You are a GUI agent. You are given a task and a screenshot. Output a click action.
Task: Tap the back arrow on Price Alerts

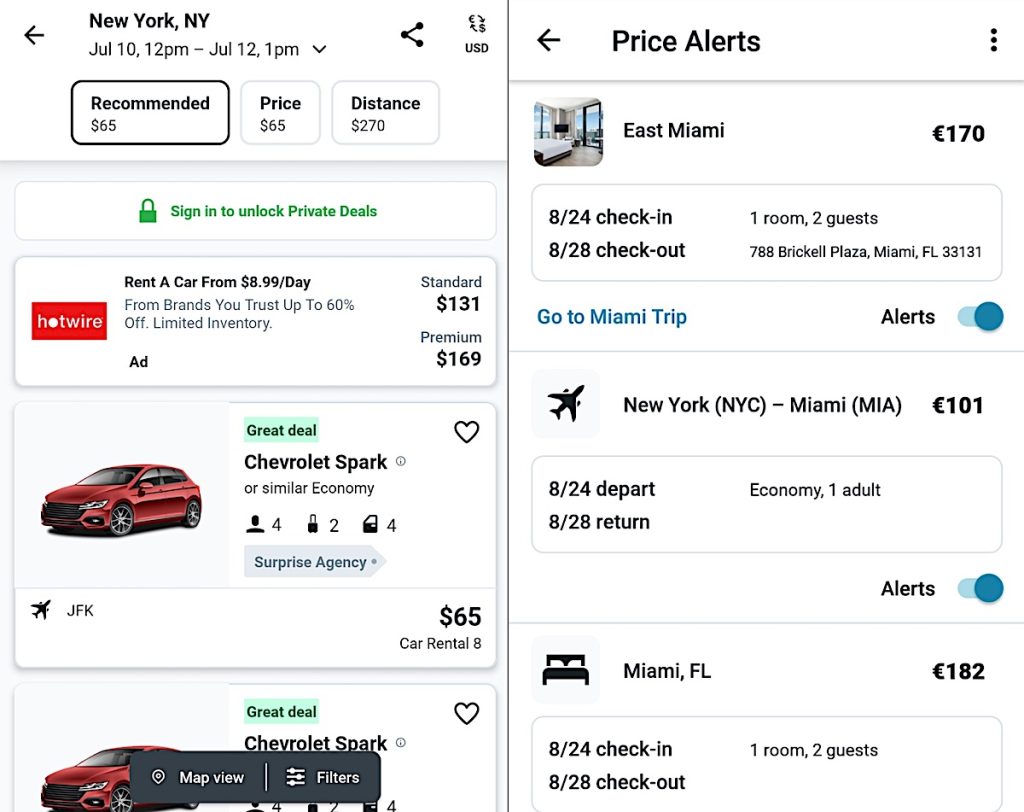pyautogui.click(x=547, y=40)
